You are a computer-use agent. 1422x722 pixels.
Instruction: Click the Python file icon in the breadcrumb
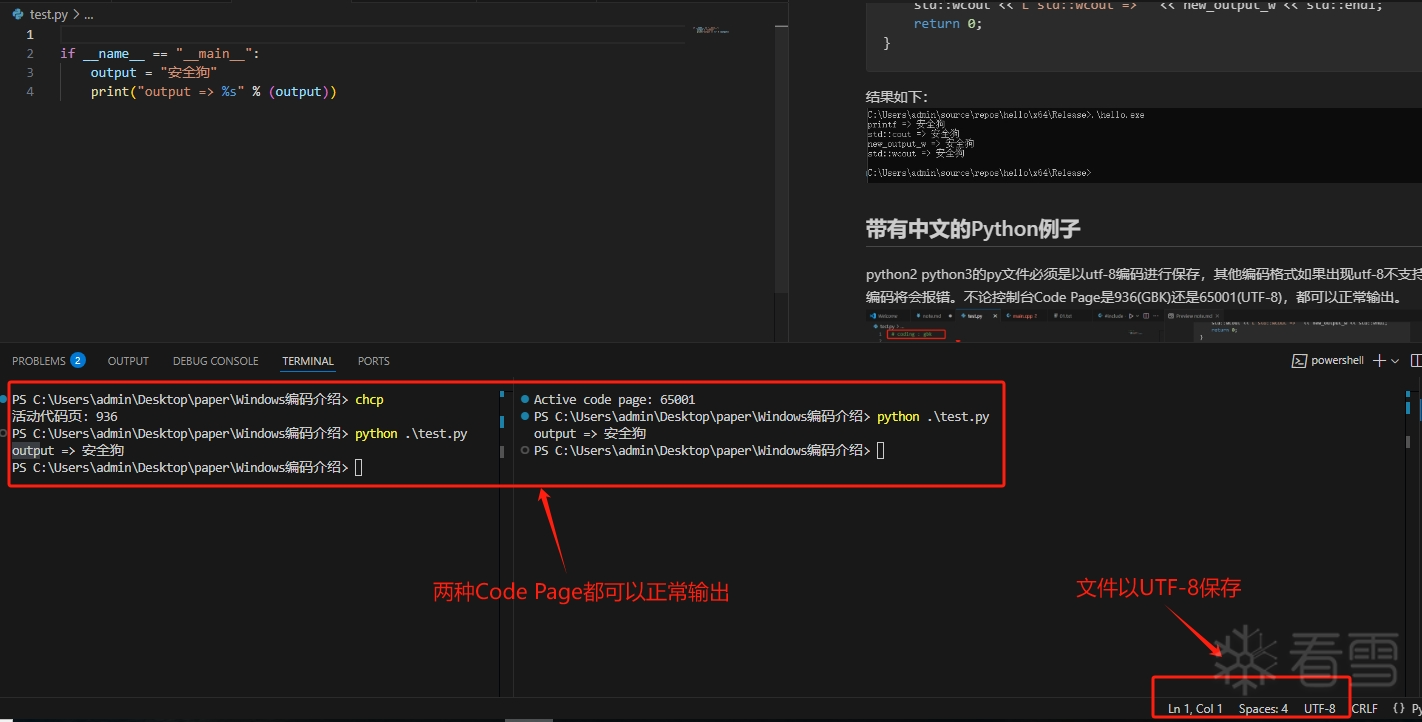coord(20,15)
